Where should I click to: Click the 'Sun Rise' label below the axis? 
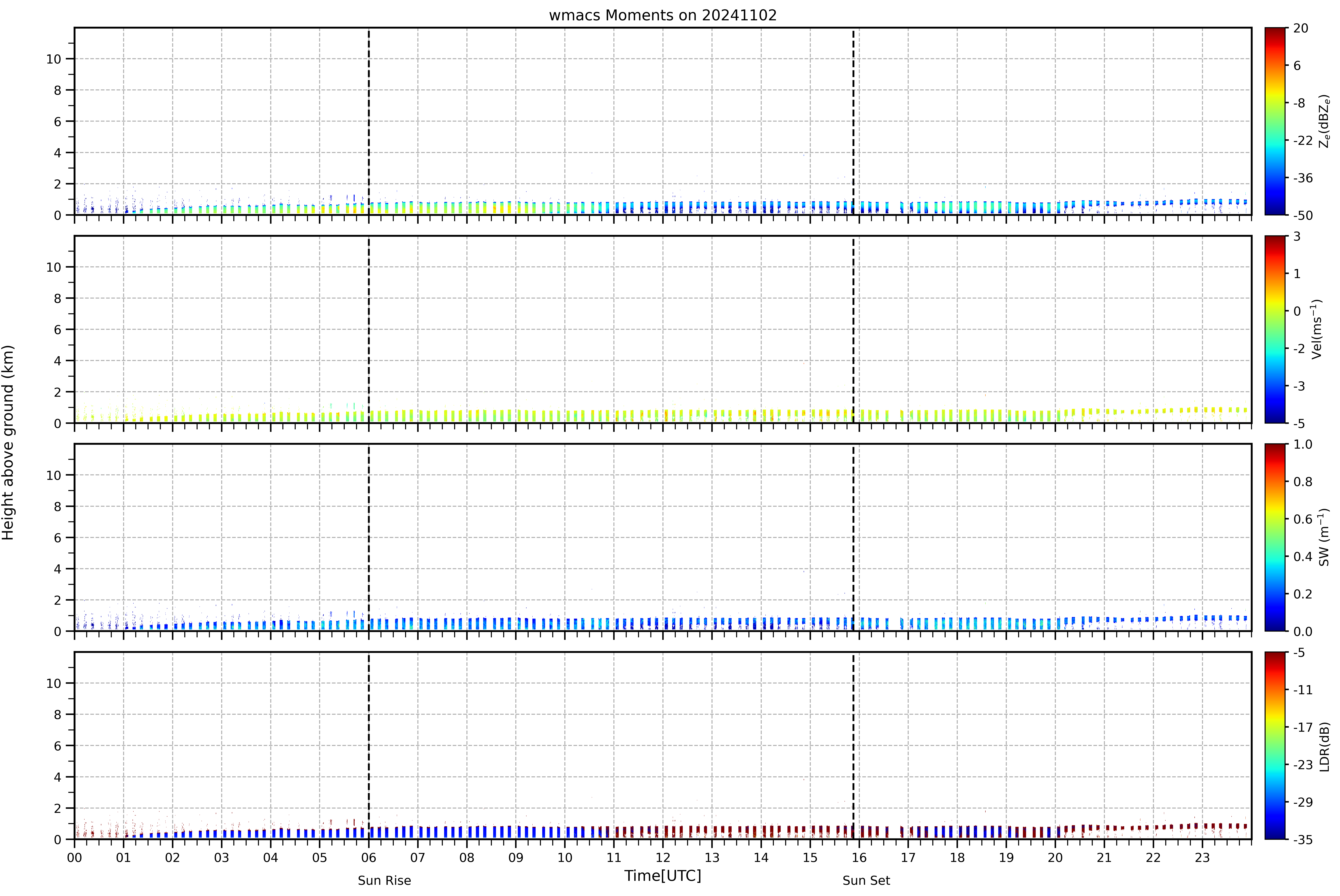384,881
